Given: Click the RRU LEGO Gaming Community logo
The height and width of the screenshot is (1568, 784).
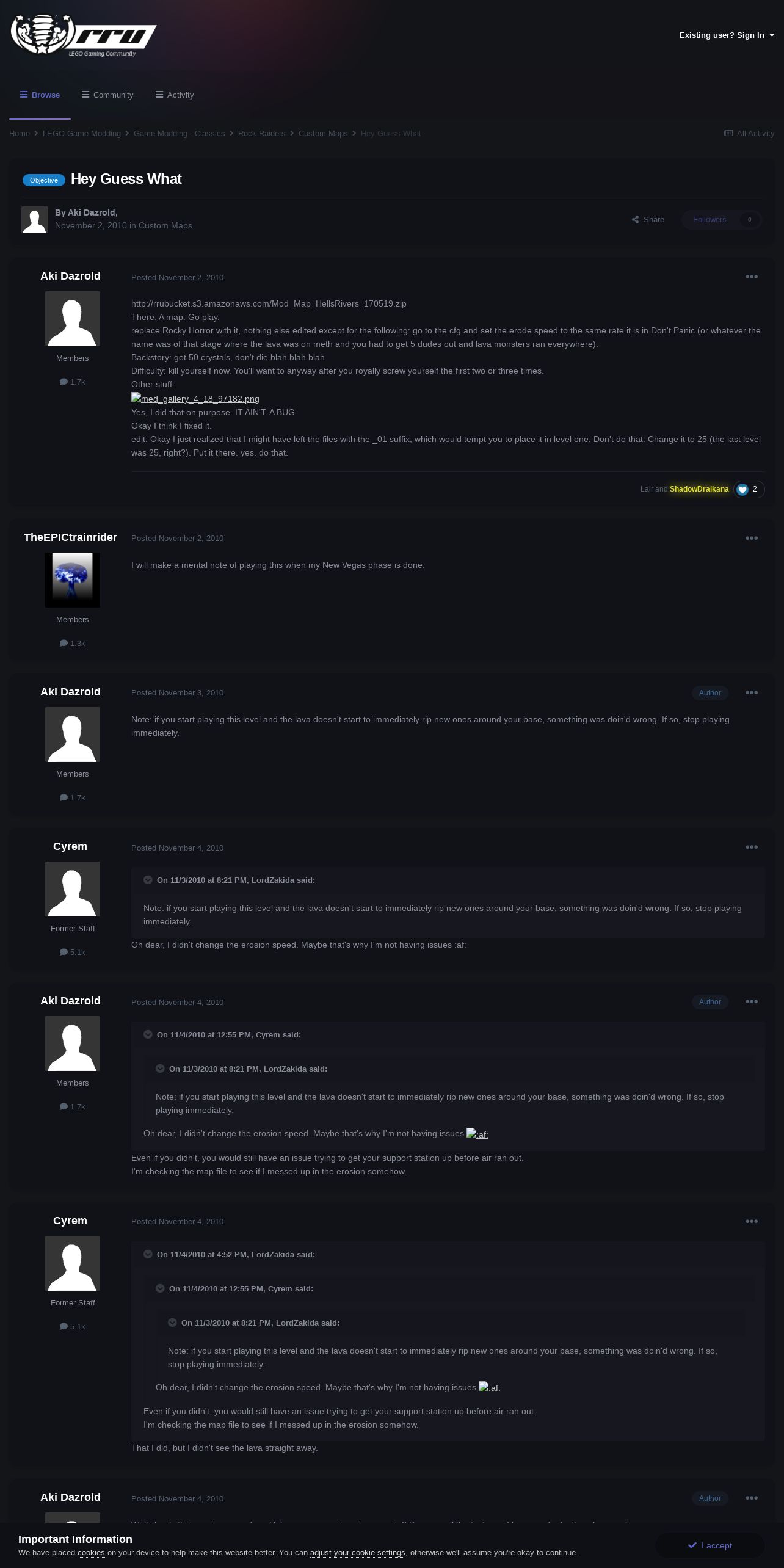Looking at the screenshot, I should coord(84,35).
